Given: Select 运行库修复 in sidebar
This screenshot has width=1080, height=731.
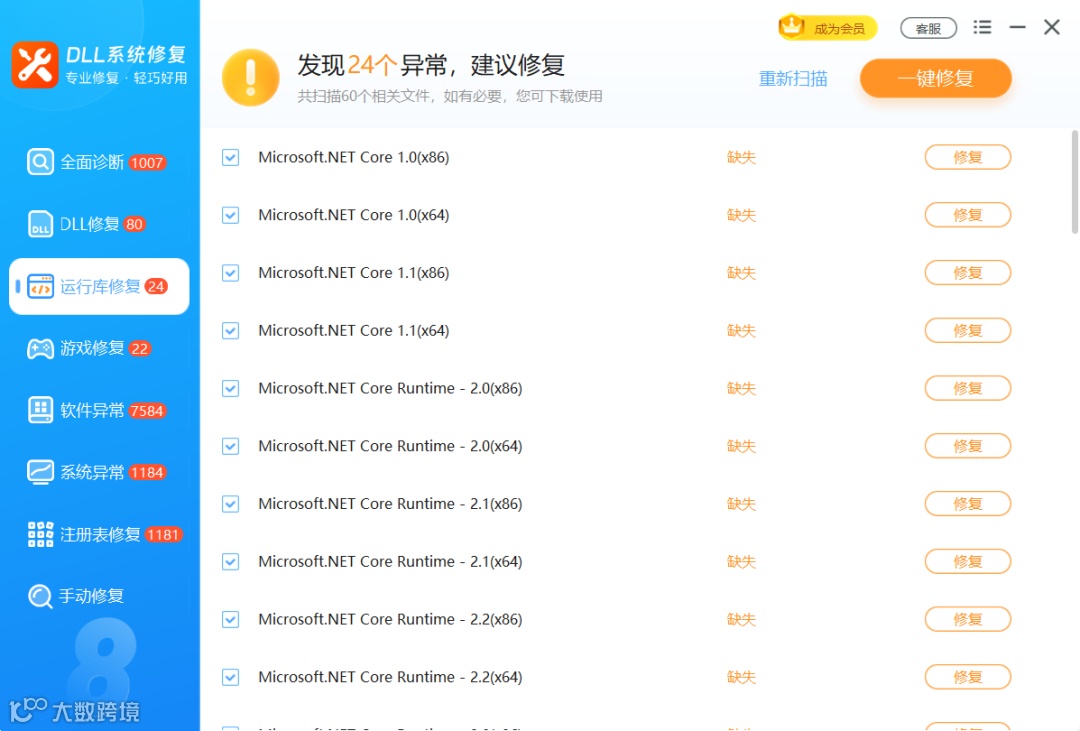Looking at the screenshot, I should tap(99, 286).
